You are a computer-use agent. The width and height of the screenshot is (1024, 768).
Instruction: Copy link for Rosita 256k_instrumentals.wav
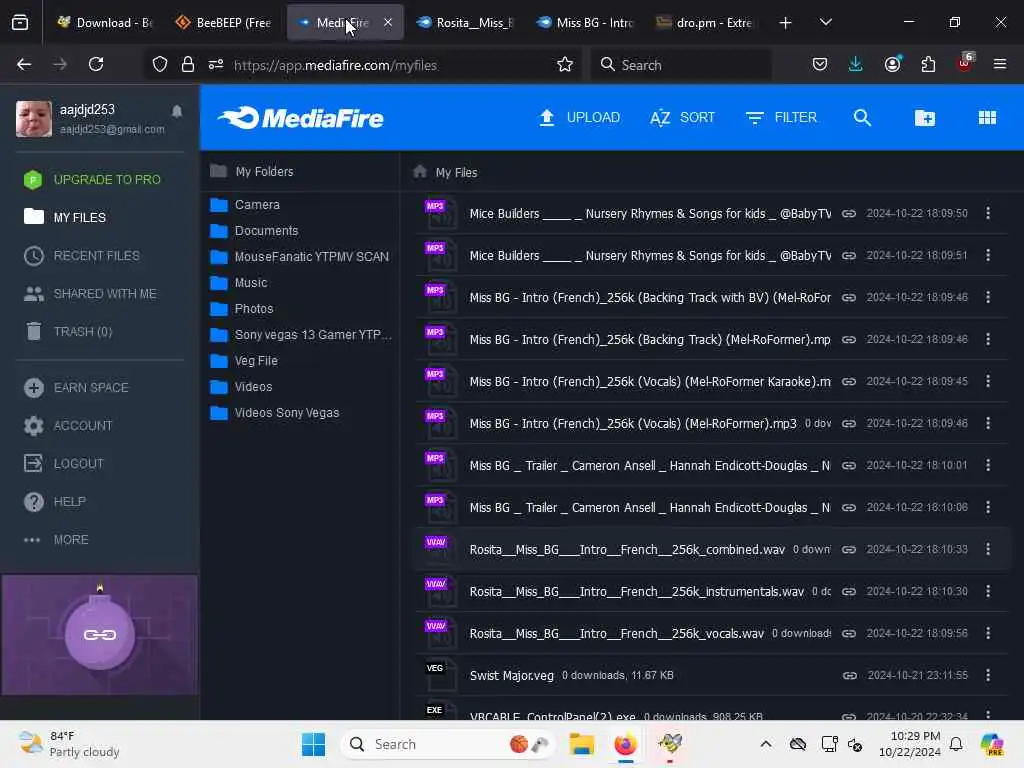(x=848, y=592)
